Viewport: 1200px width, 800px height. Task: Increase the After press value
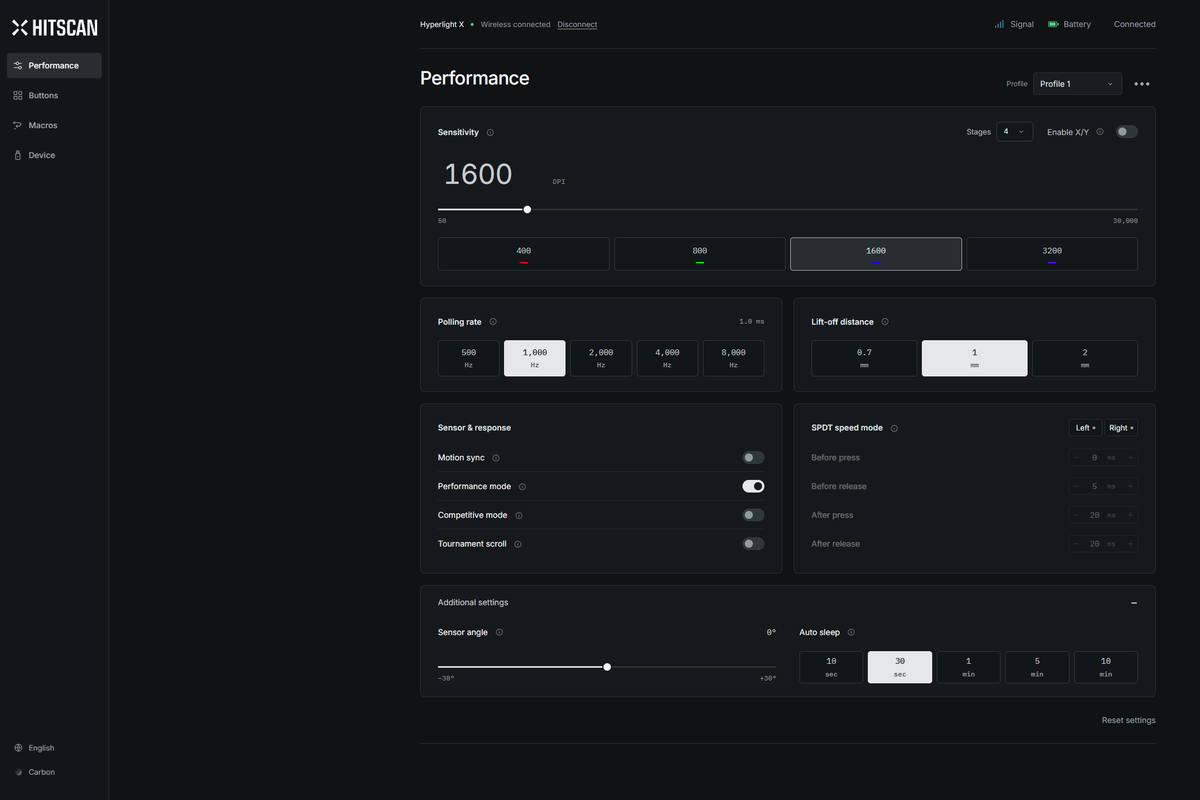pyautogui.click(x=1130, y=515)
